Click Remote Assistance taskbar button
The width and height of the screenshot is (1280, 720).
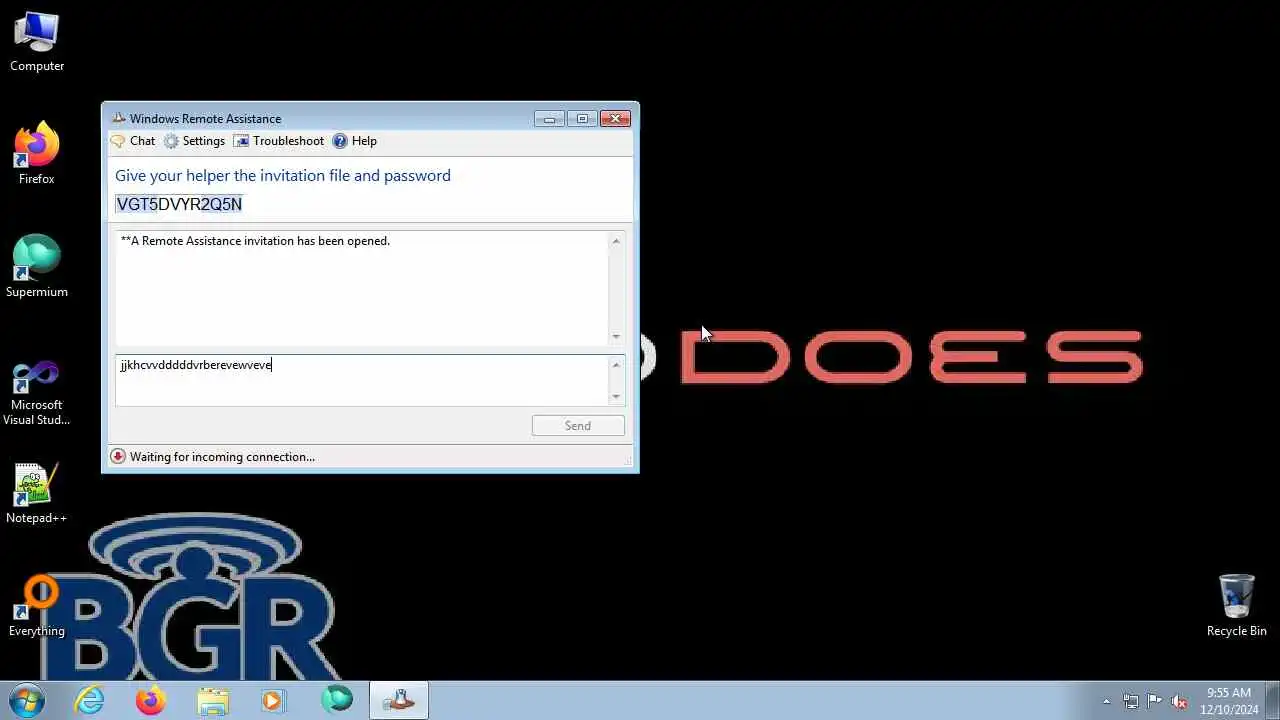click(399, 701)
